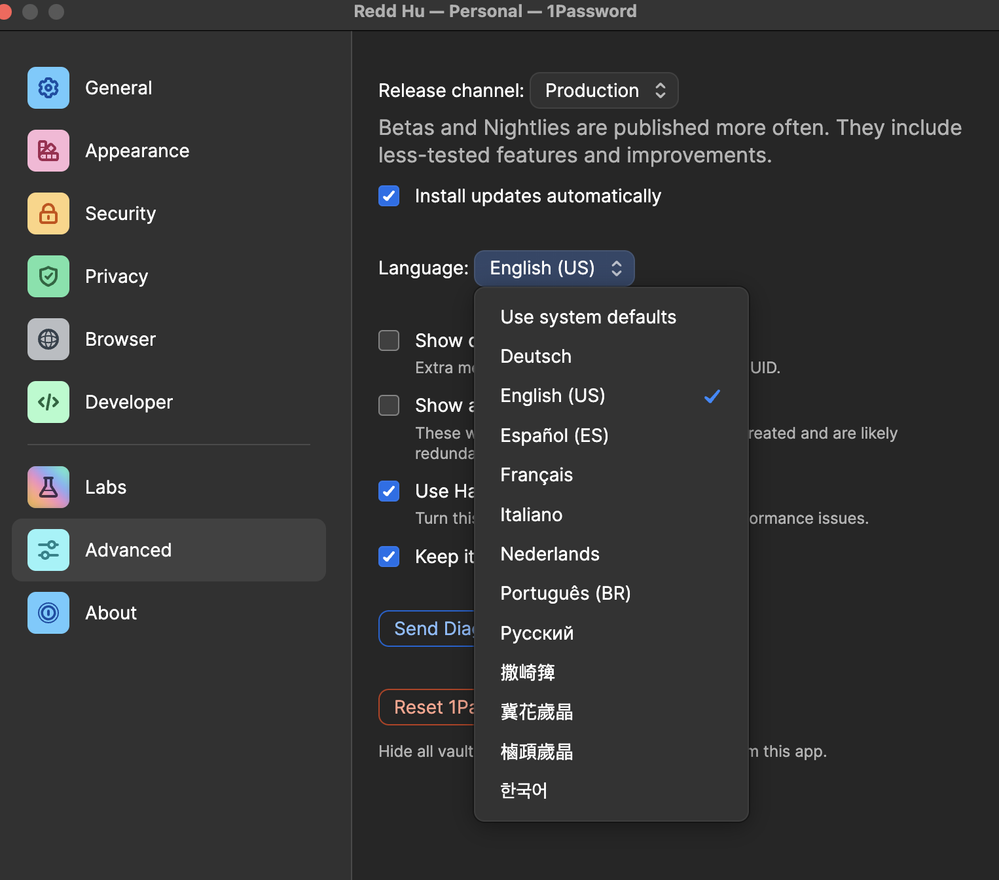Tick the checkbox above the 'Extra' description
The image size is (999, 880).
click(x=389, y=340)
